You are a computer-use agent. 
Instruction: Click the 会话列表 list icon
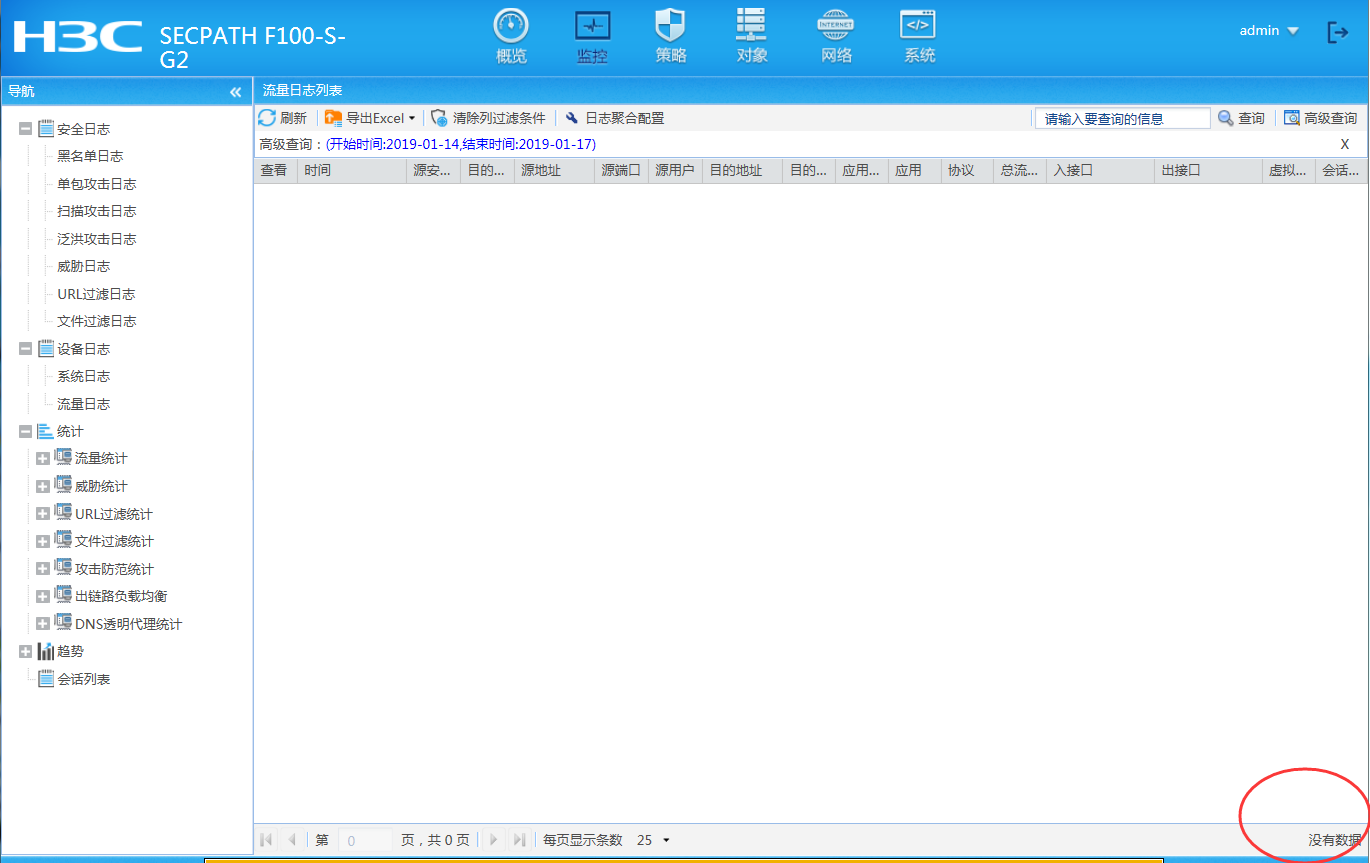coord(46,679)
